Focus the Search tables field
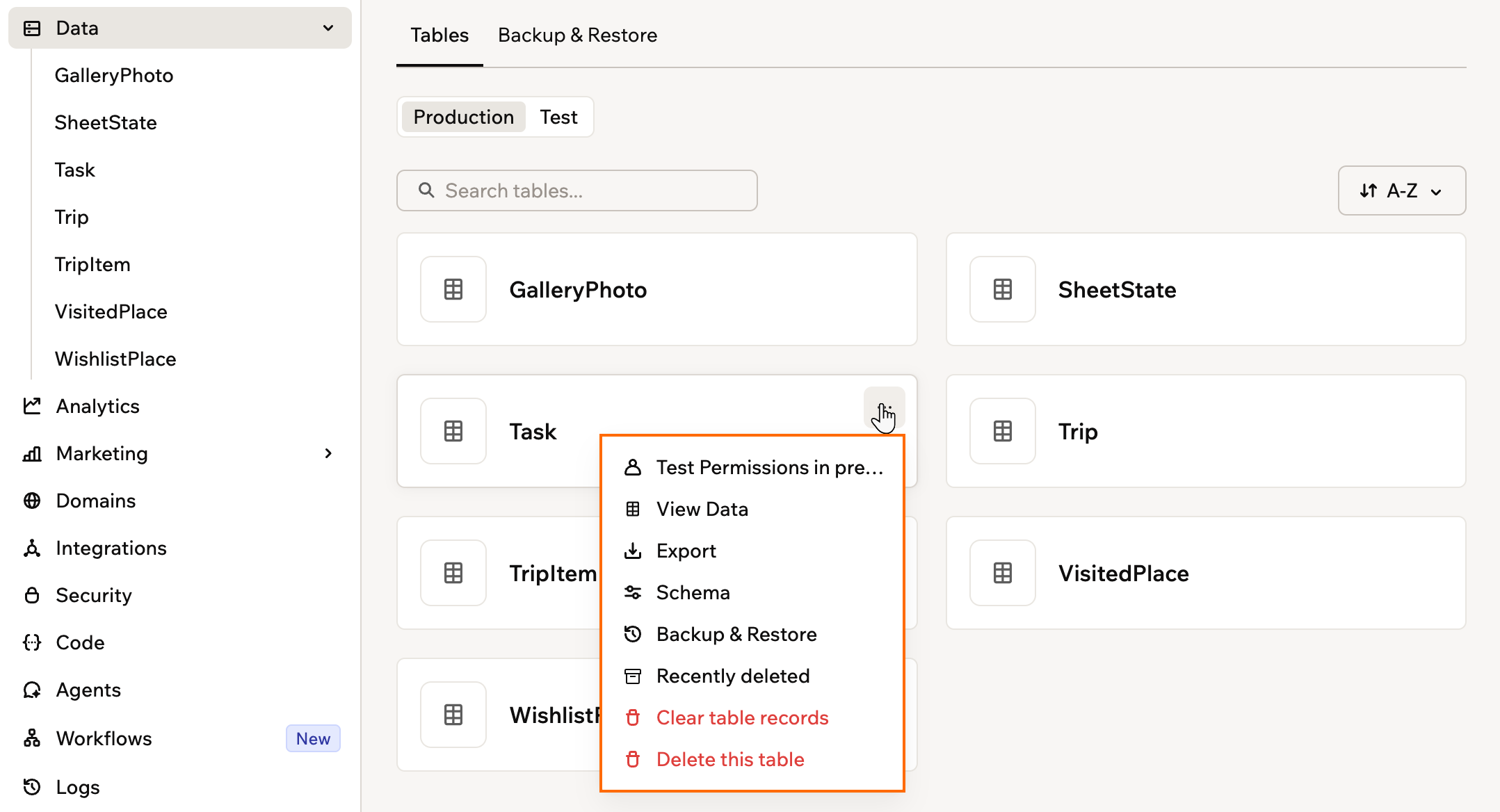Viewport: 1500px width, 812px height. 577,190
